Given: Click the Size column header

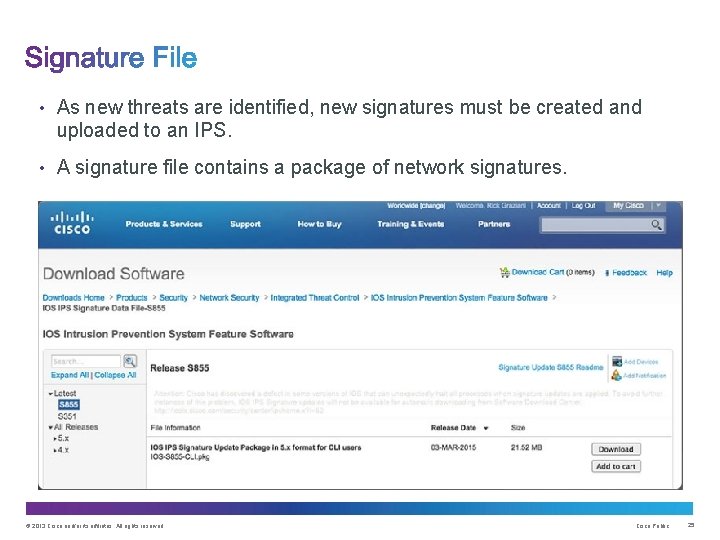Looking at the screenshot, I should 518,428.
